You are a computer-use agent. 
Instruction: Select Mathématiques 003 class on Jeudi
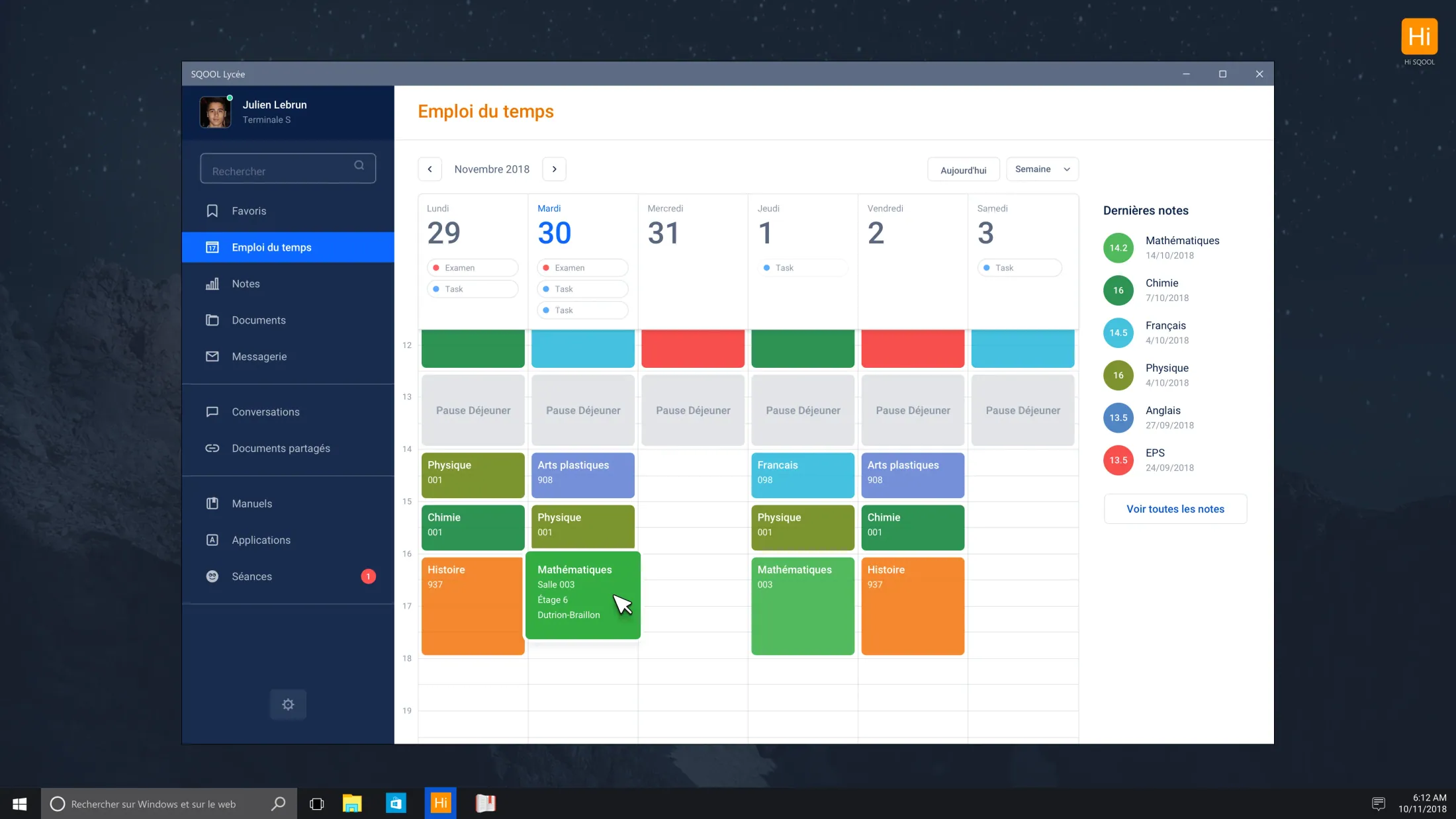click(803, 606)
